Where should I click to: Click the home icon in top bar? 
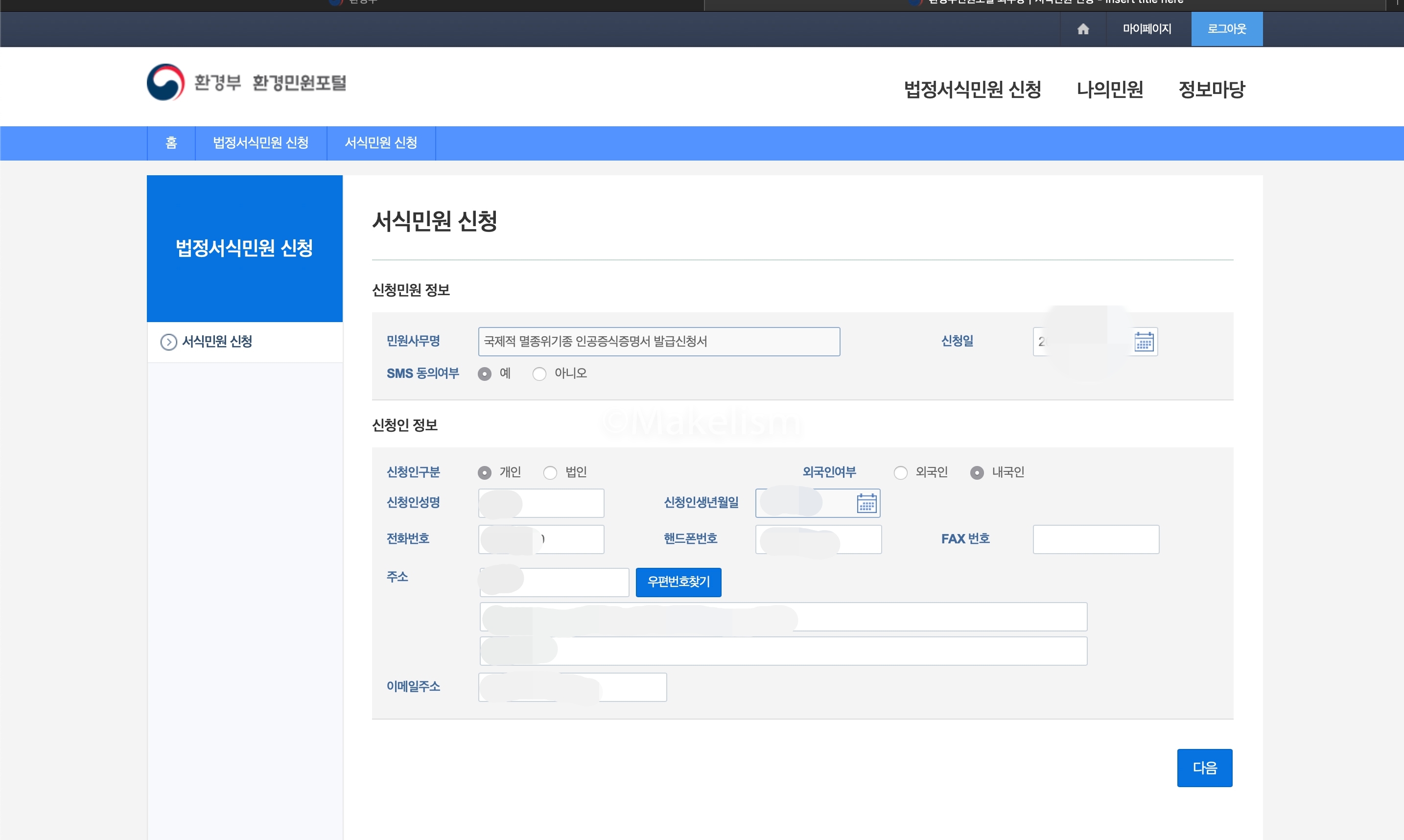(1082, 29)
